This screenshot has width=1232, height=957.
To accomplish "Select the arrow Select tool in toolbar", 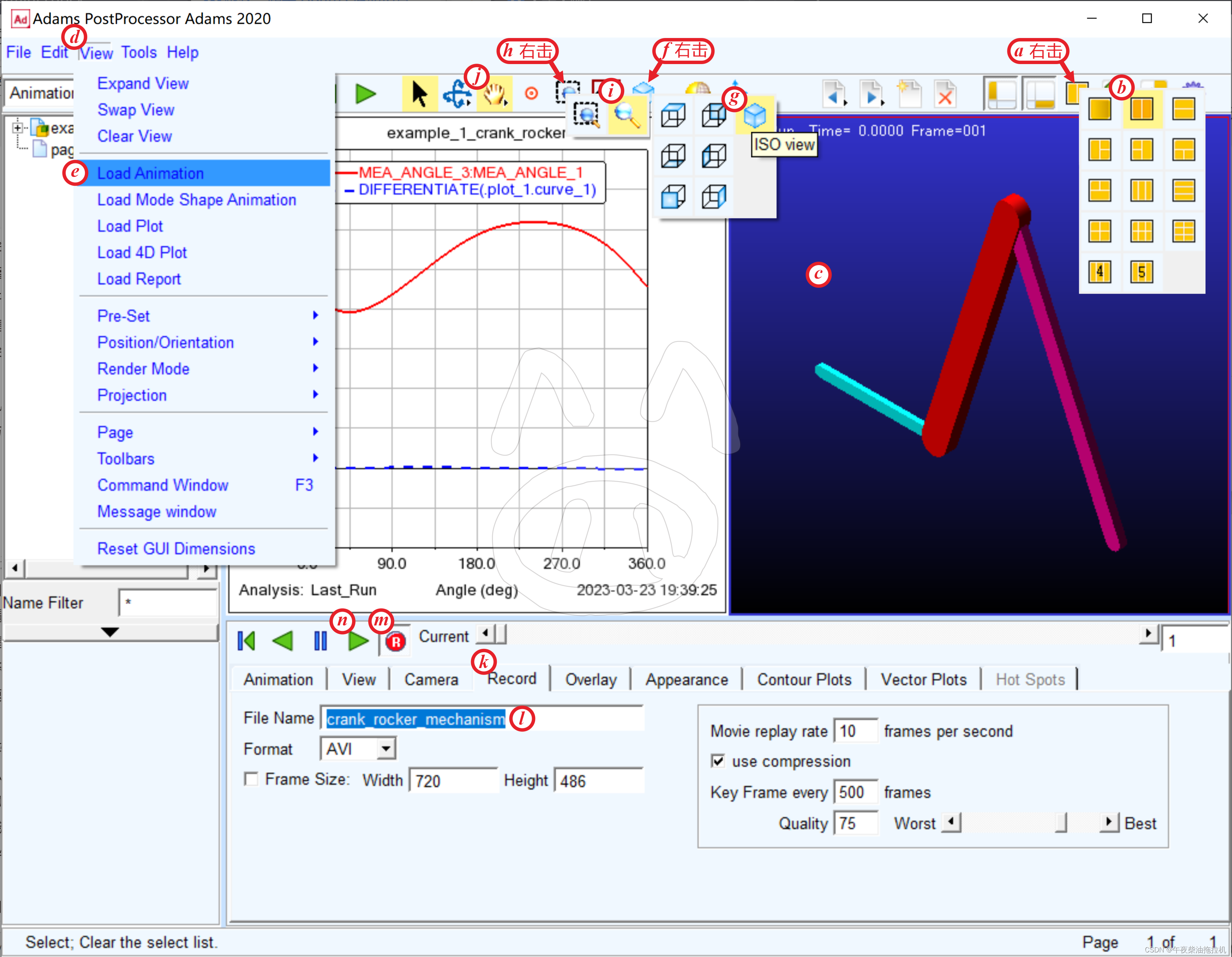I will click(x=418, y=93).
